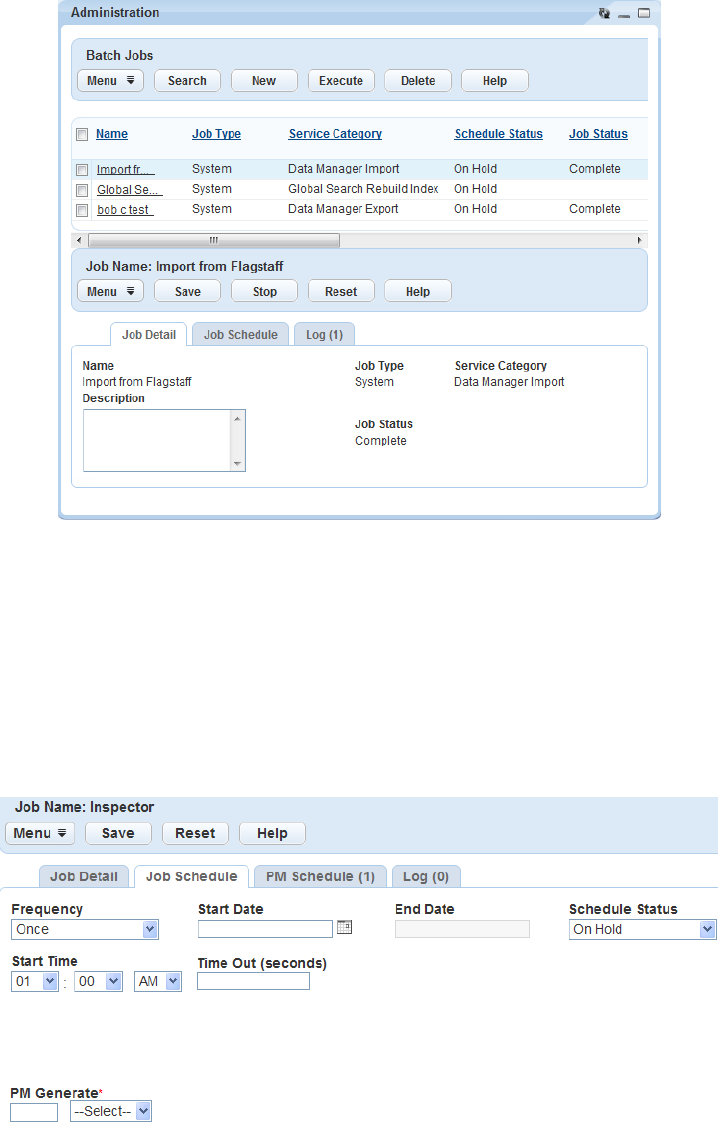Viewport: 718px width, 1124px height.
Task: Select the Global Search Rebuild Index cell
Action: 363,189
